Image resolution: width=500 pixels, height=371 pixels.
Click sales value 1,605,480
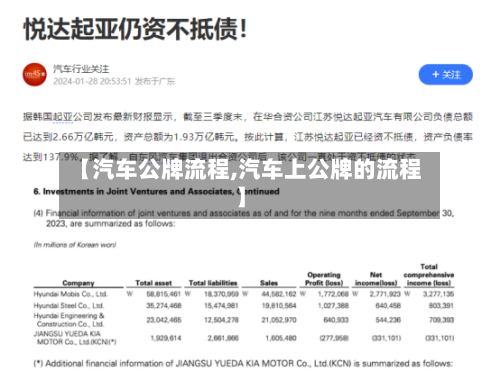pos(281,338)
